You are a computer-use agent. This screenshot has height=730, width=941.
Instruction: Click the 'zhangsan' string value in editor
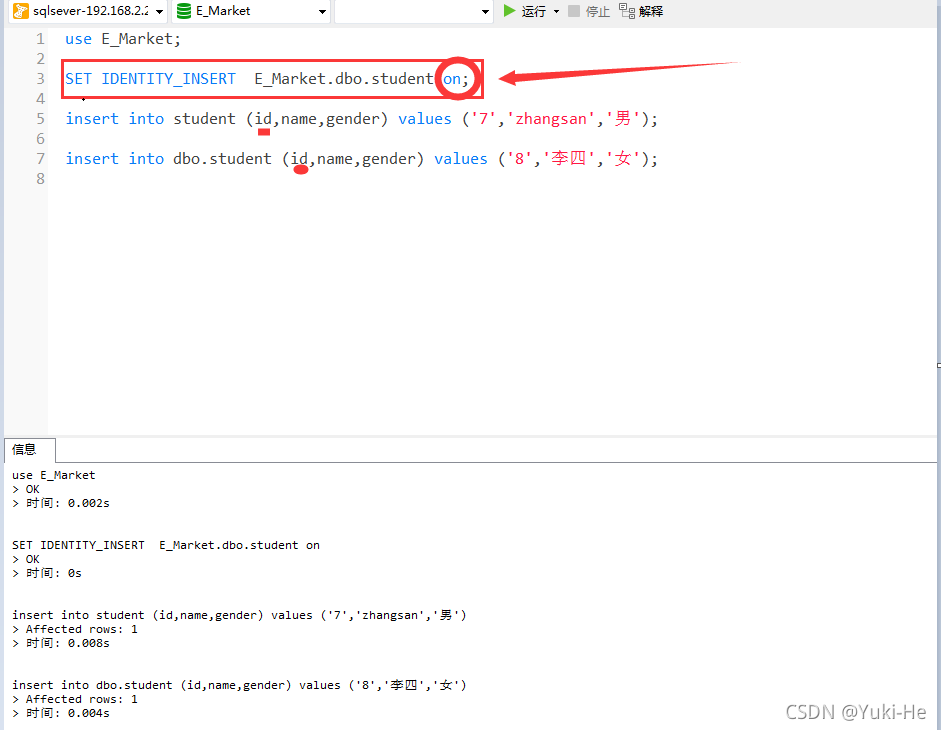pos(550,119)
